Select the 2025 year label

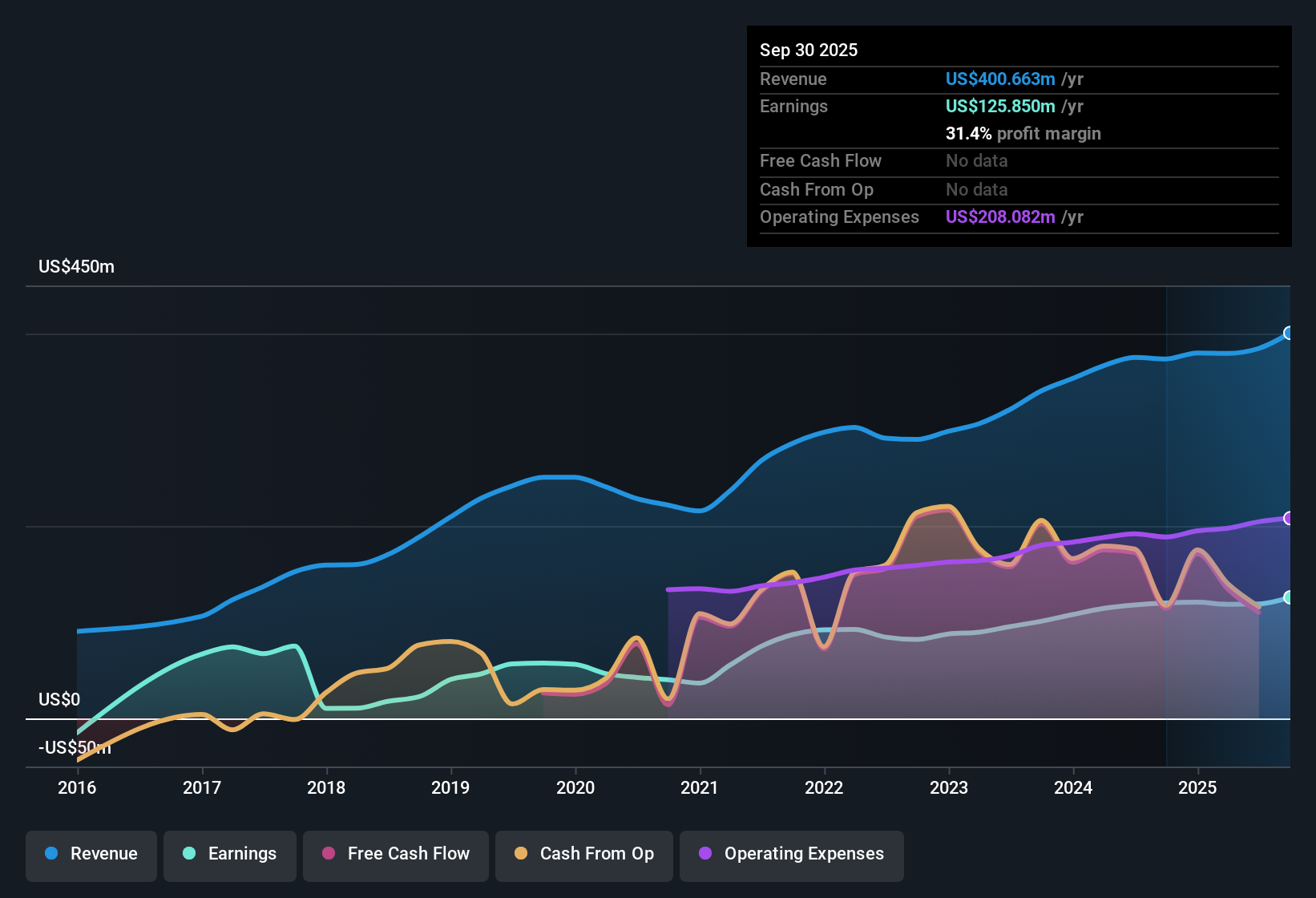point(1198,788)
